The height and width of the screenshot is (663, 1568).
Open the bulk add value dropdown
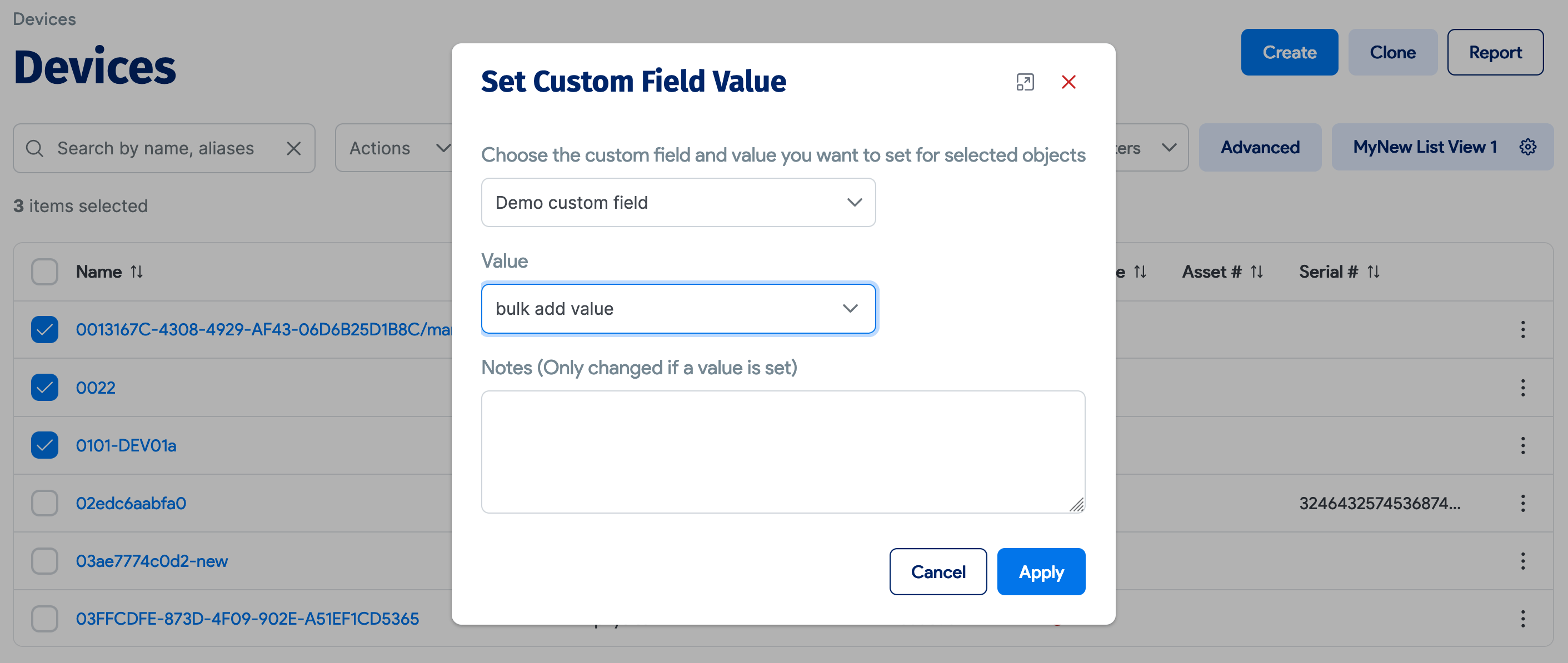[x=678, y=308]
